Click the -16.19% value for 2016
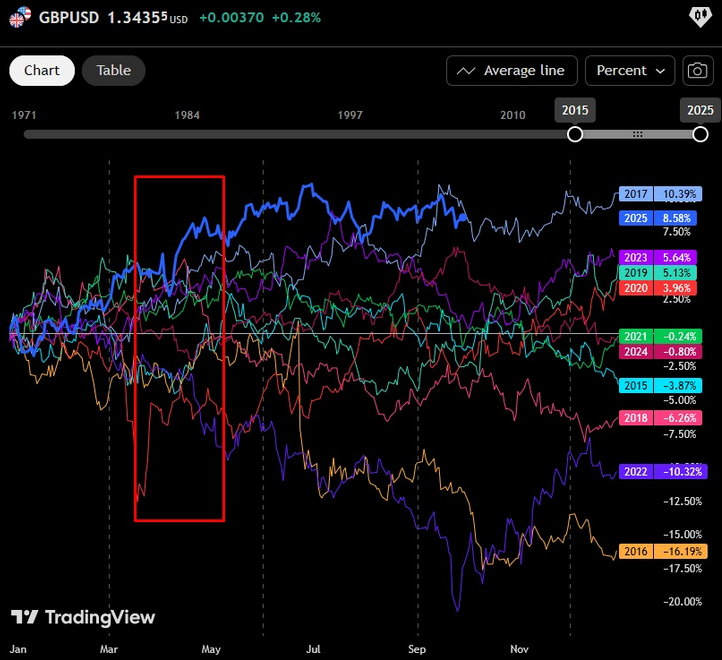 [680, 551]
